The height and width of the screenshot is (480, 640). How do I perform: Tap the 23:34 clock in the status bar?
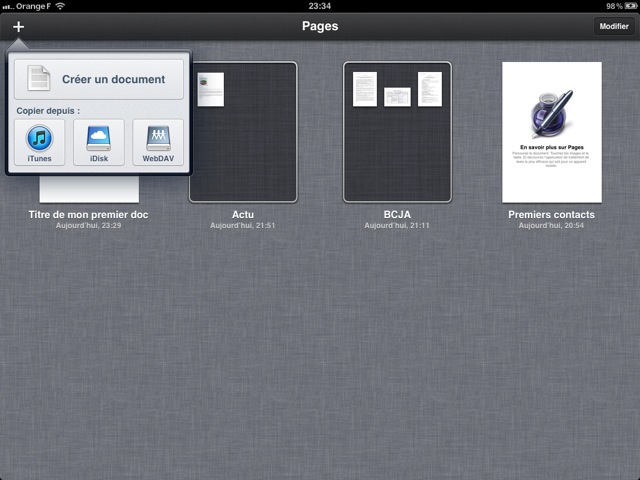[320, 6]
